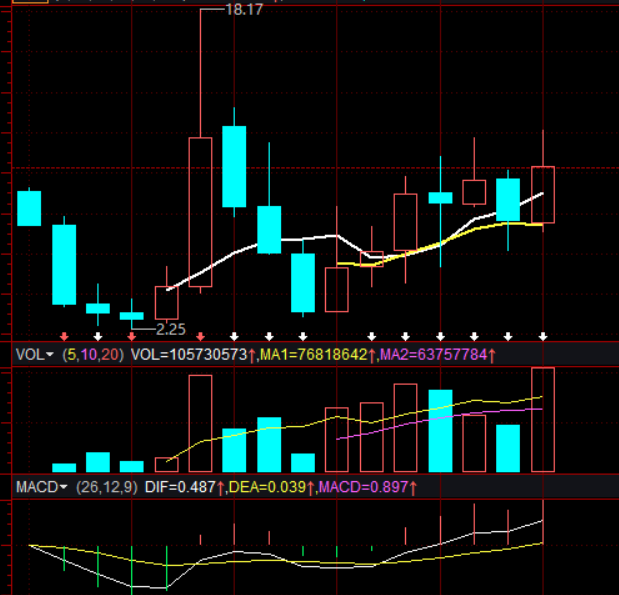Screen dimensions: 619x595
Task: Click the VOL parameters (5,10,20)
Action: [x=94, y=354]
